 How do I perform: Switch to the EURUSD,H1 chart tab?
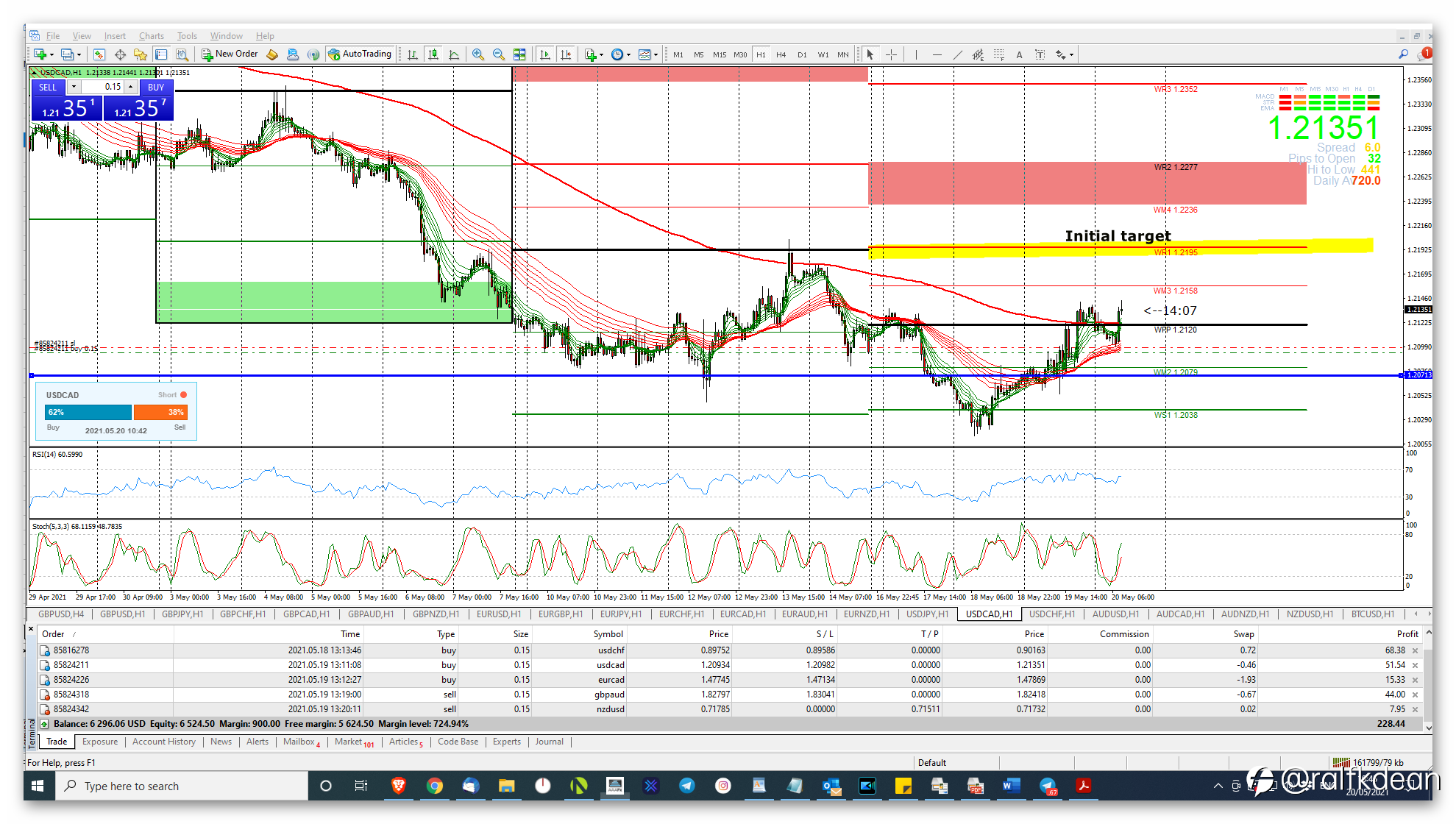[x=499, y=614]
